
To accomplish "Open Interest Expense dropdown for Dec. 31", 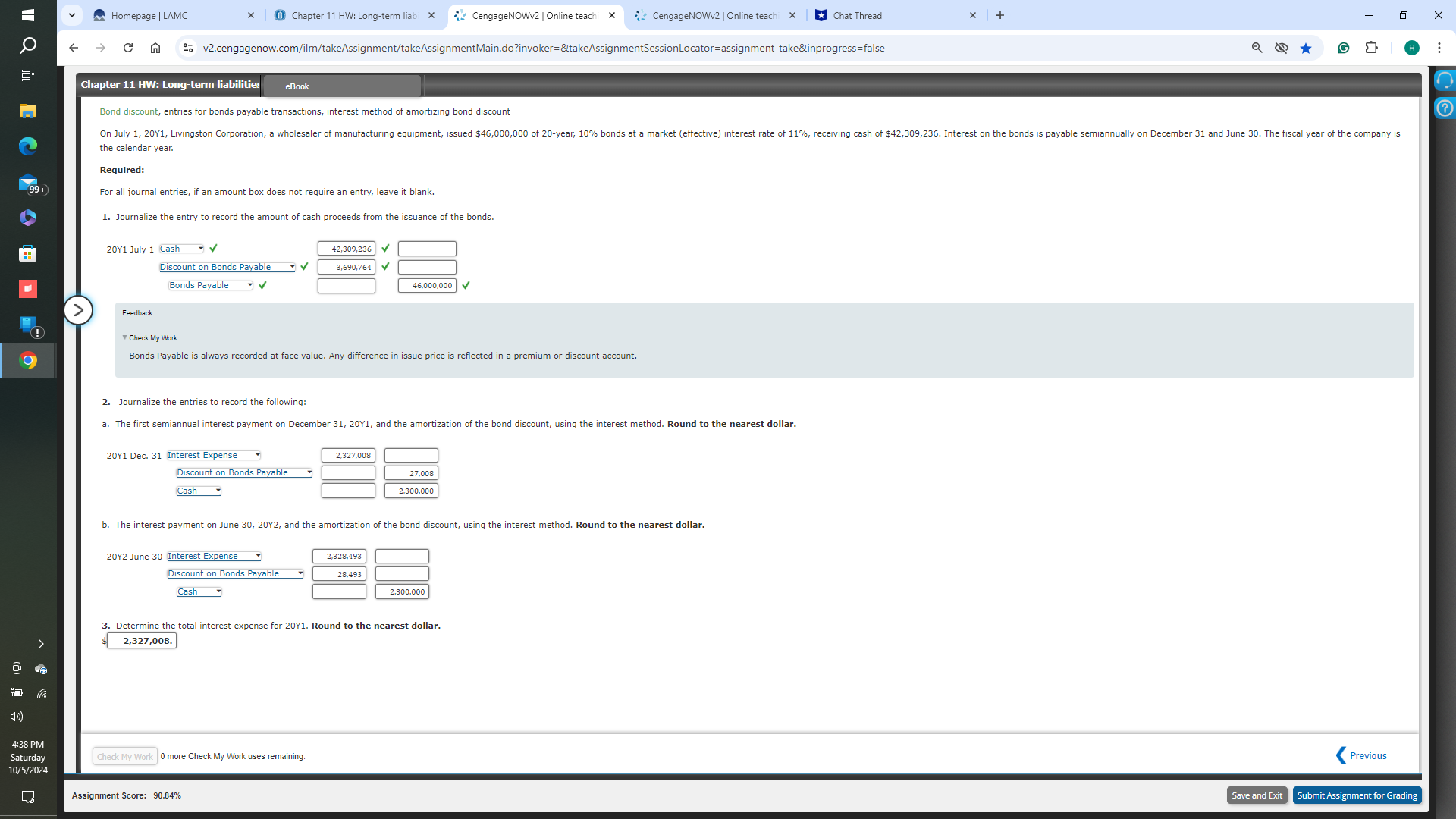I will pyautogui.click(x=214, y=455).
